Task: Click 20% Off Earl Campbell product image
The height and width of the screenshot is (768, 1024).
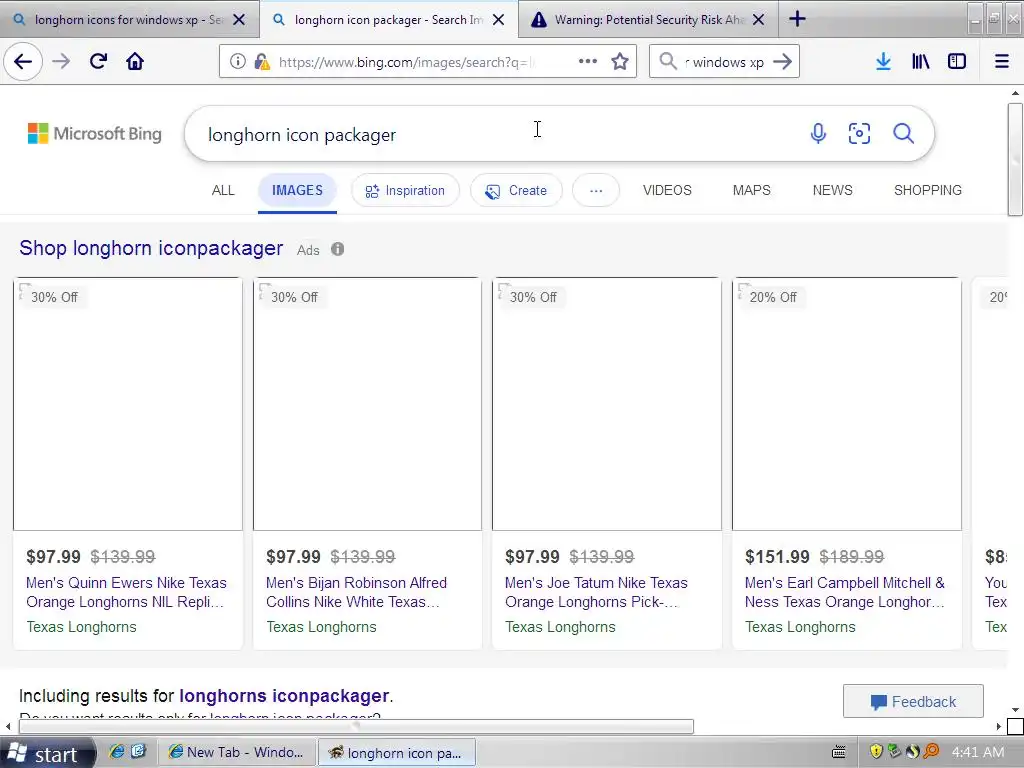Action: pos(846,404)
